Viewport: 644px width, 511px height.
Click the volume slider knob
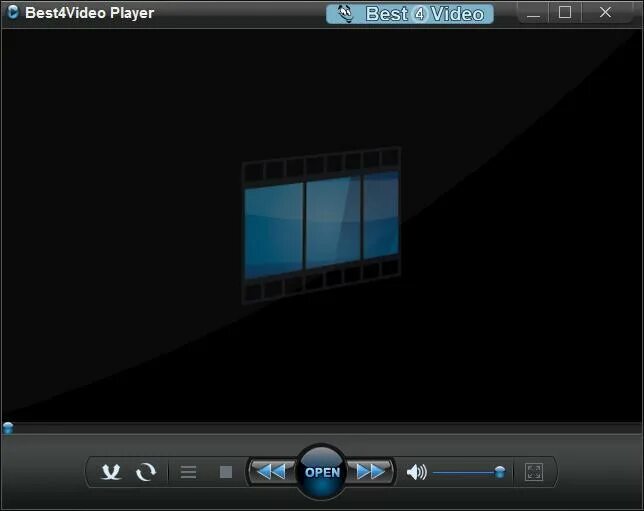[500, 472]
